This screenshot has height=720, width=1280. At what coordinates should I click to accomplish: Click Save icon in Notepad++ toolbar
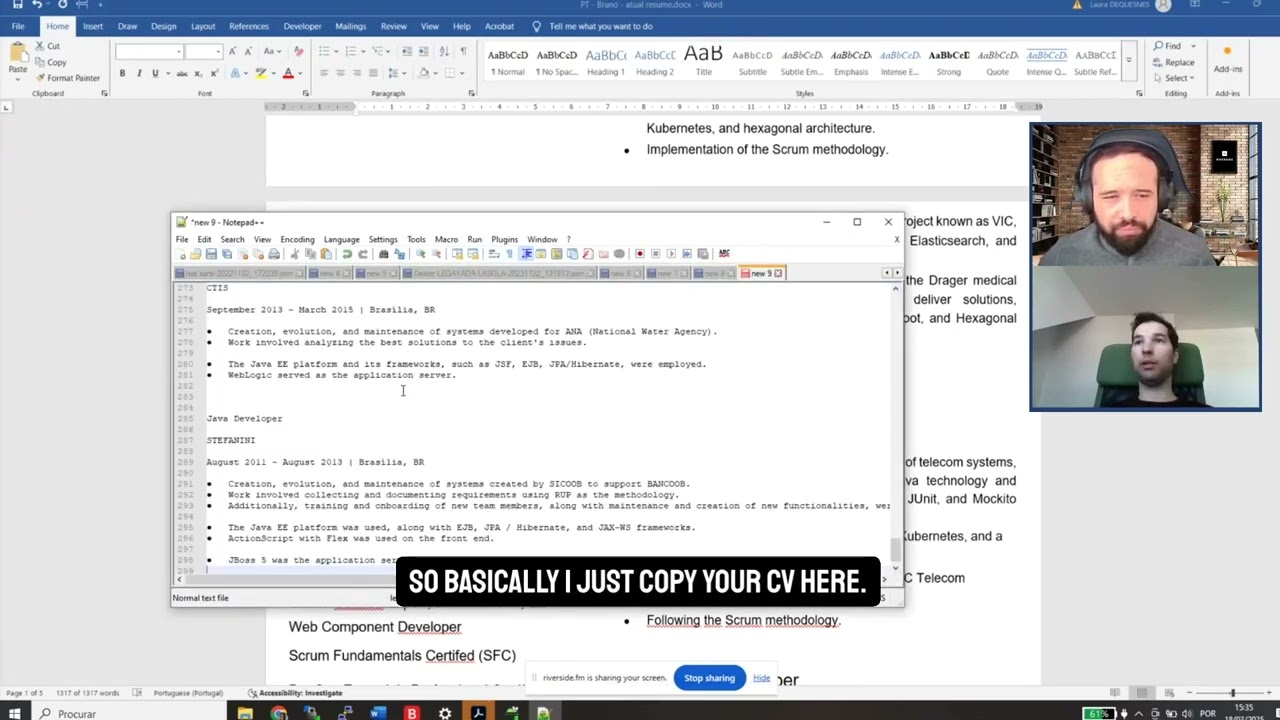[211, 254]
